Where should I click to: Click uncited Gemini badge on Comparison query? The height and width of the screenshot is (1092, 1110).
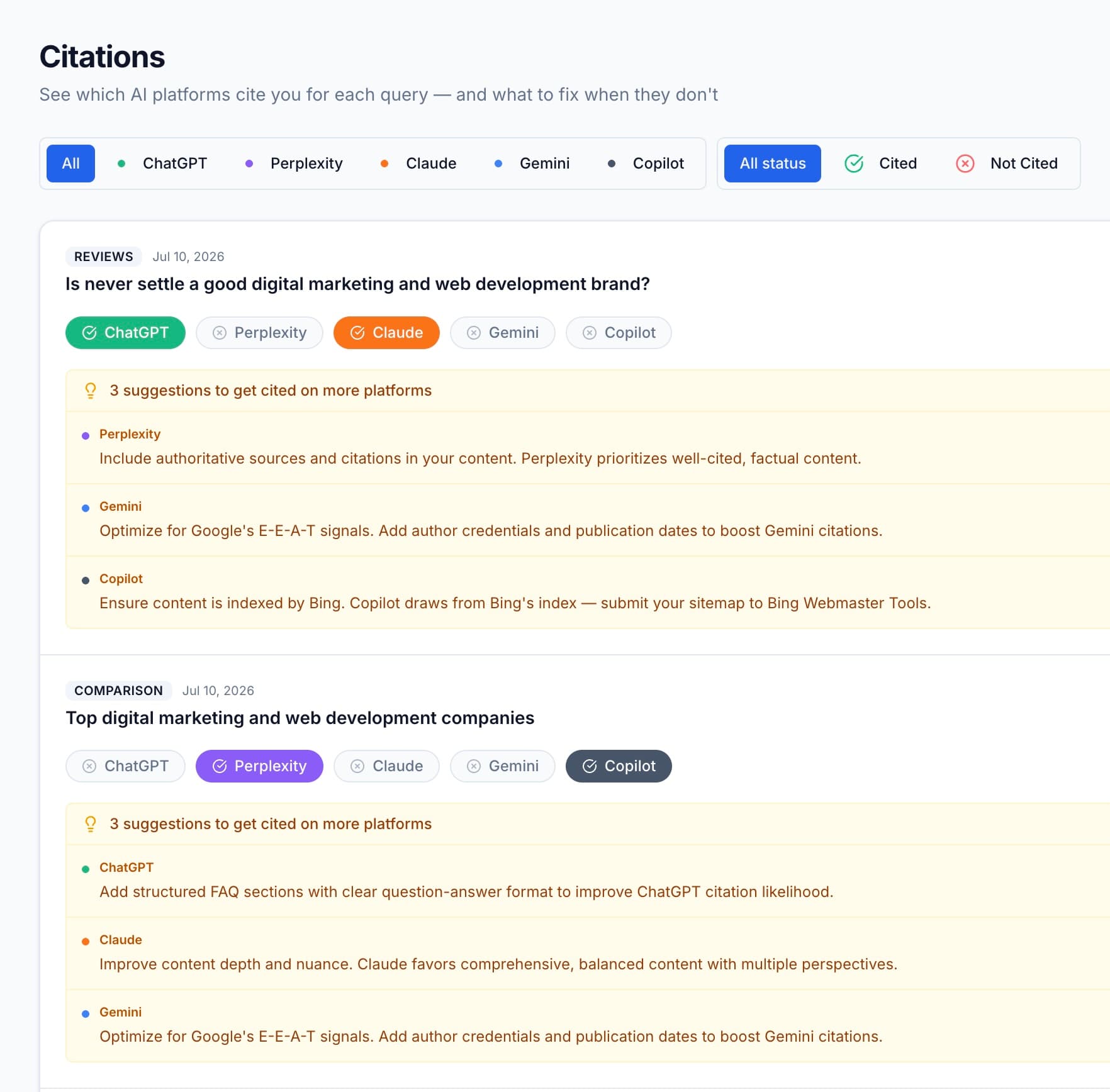(x=503, y=766)
